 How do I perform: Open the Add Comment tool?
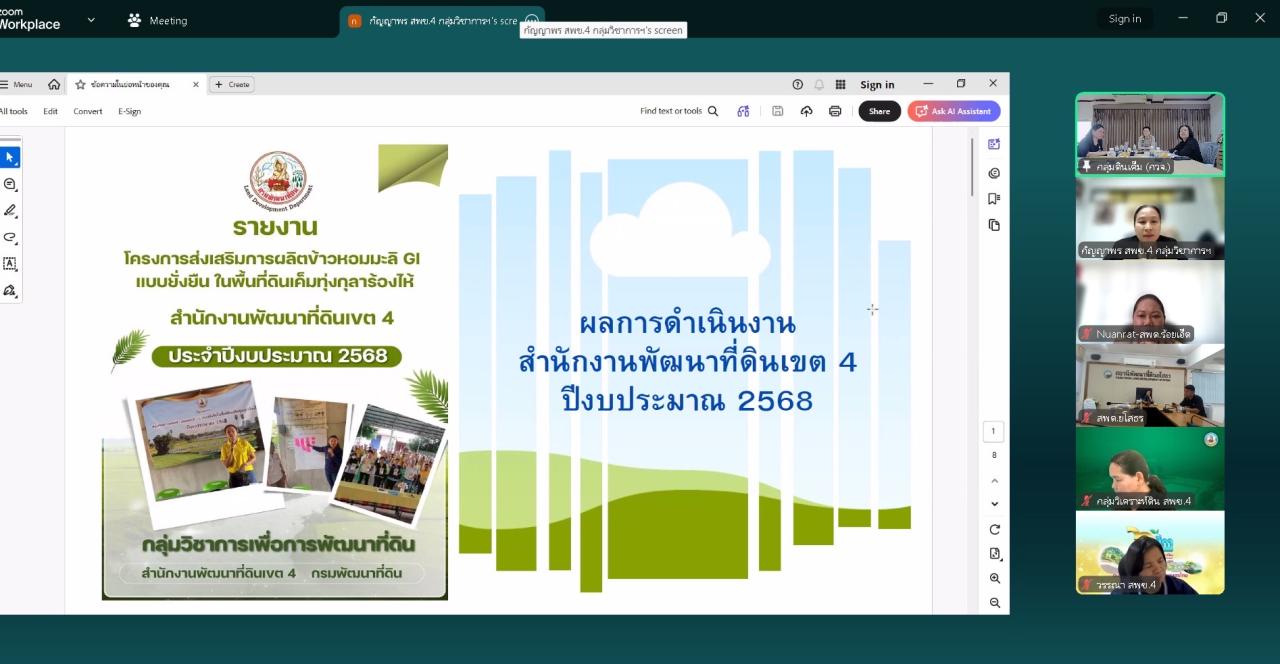pos(11,184)
